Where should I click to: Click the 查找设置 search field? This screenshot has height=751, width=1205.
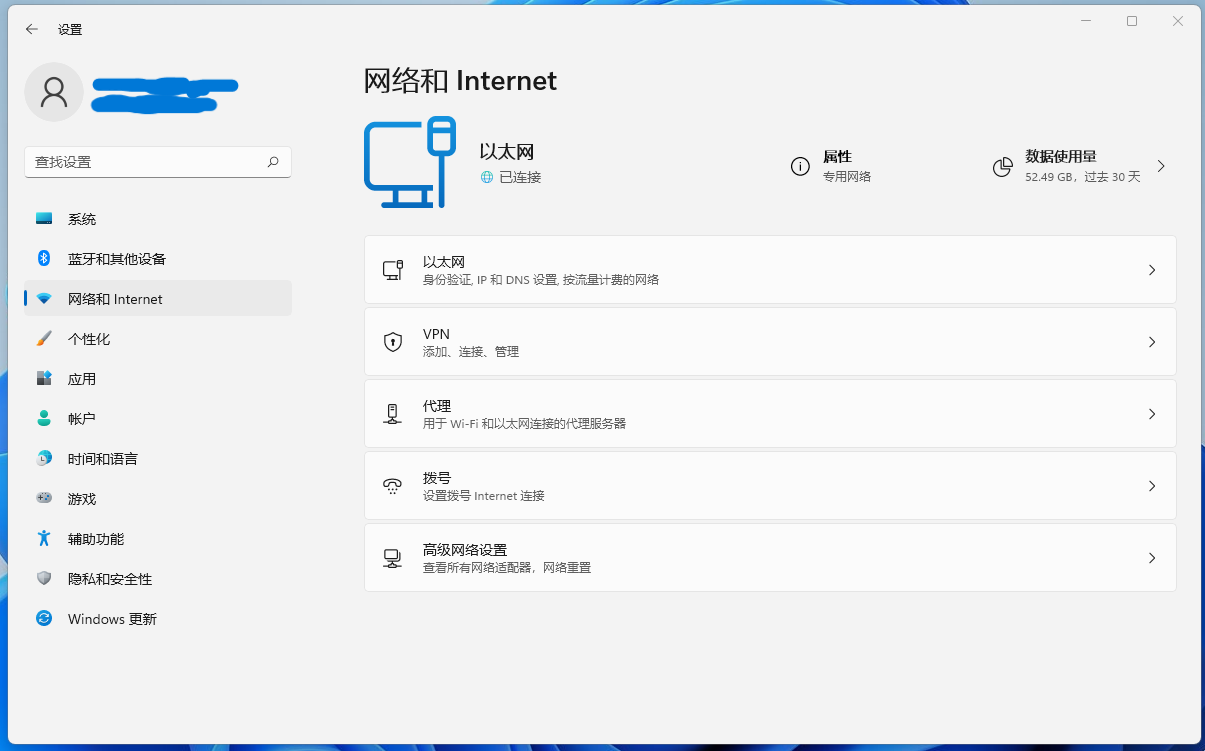click(x=158, y=162)
